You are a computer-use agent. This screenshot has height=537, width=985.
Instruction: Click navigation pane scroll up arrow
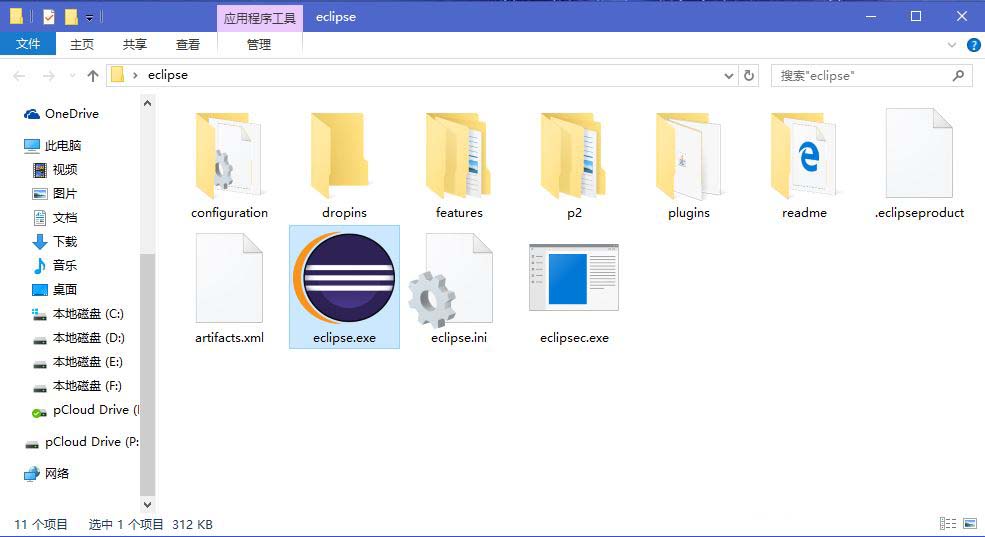tap(147, 102)
